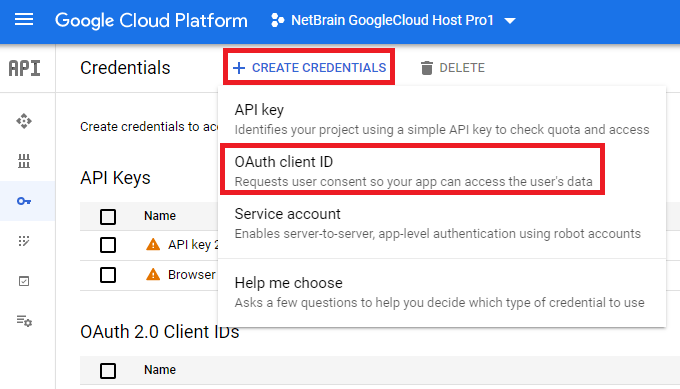Choose Service account menu option
The height and width of the screenshot is (389, 680).
442,223
